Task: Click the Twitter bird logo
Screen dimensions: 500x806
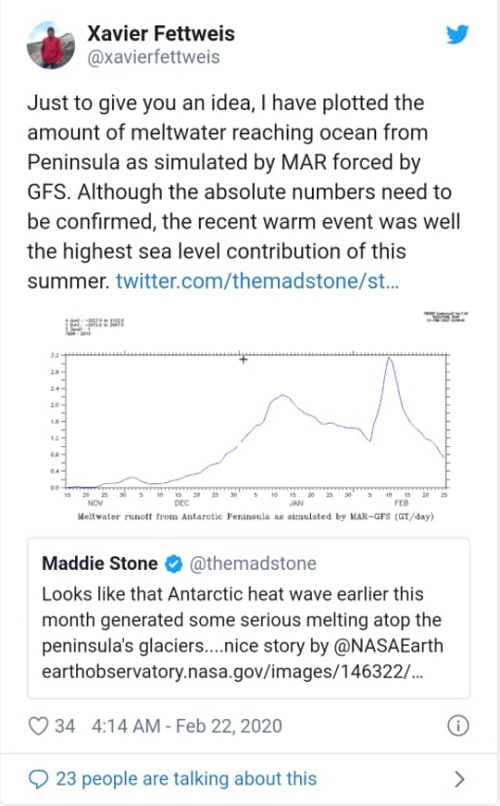Action: pyautogui.click(x=457, y=34)
